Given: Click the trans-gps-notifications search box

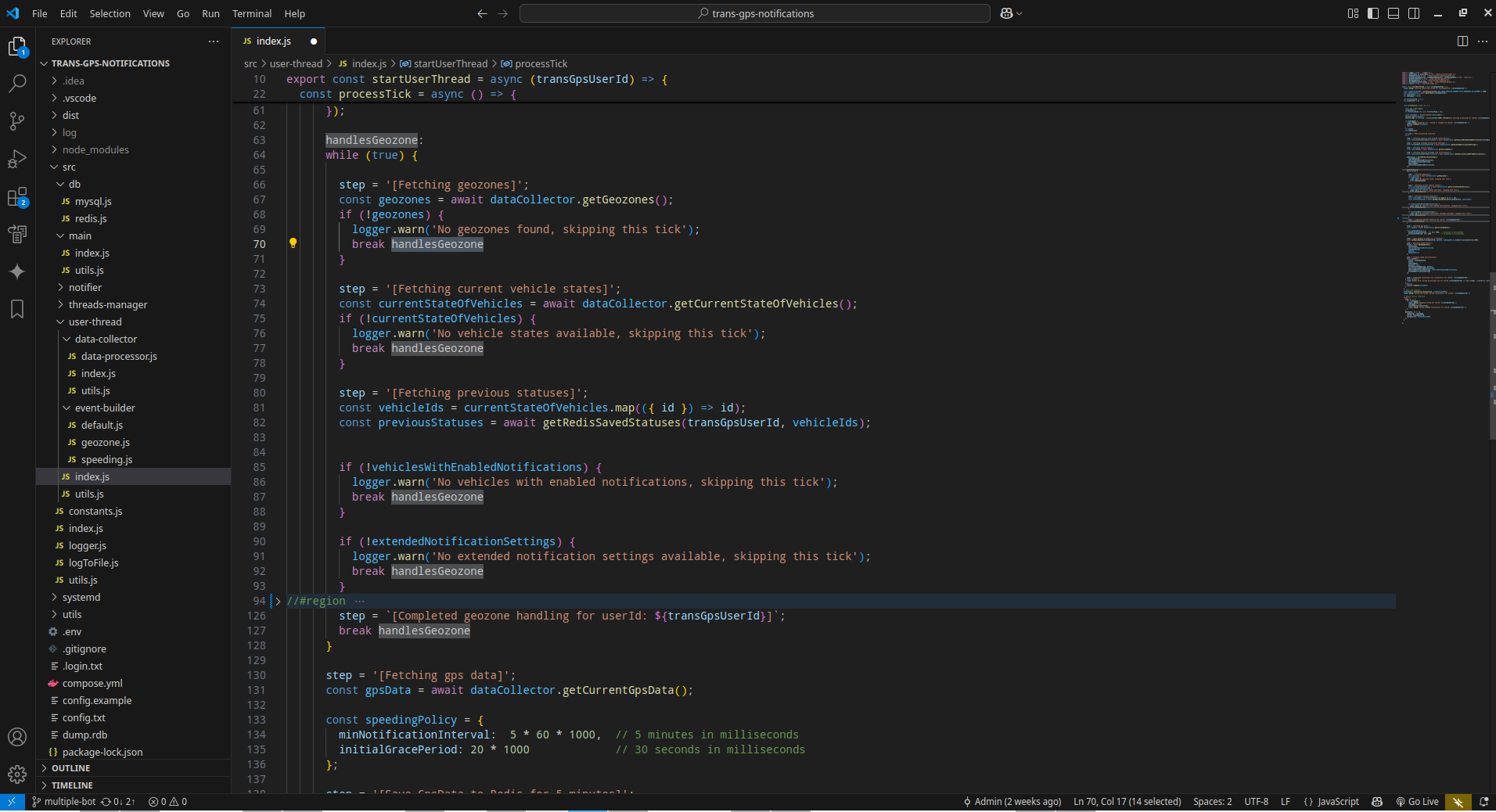Looking at the screenshot, I should click(x=755, y=13).
